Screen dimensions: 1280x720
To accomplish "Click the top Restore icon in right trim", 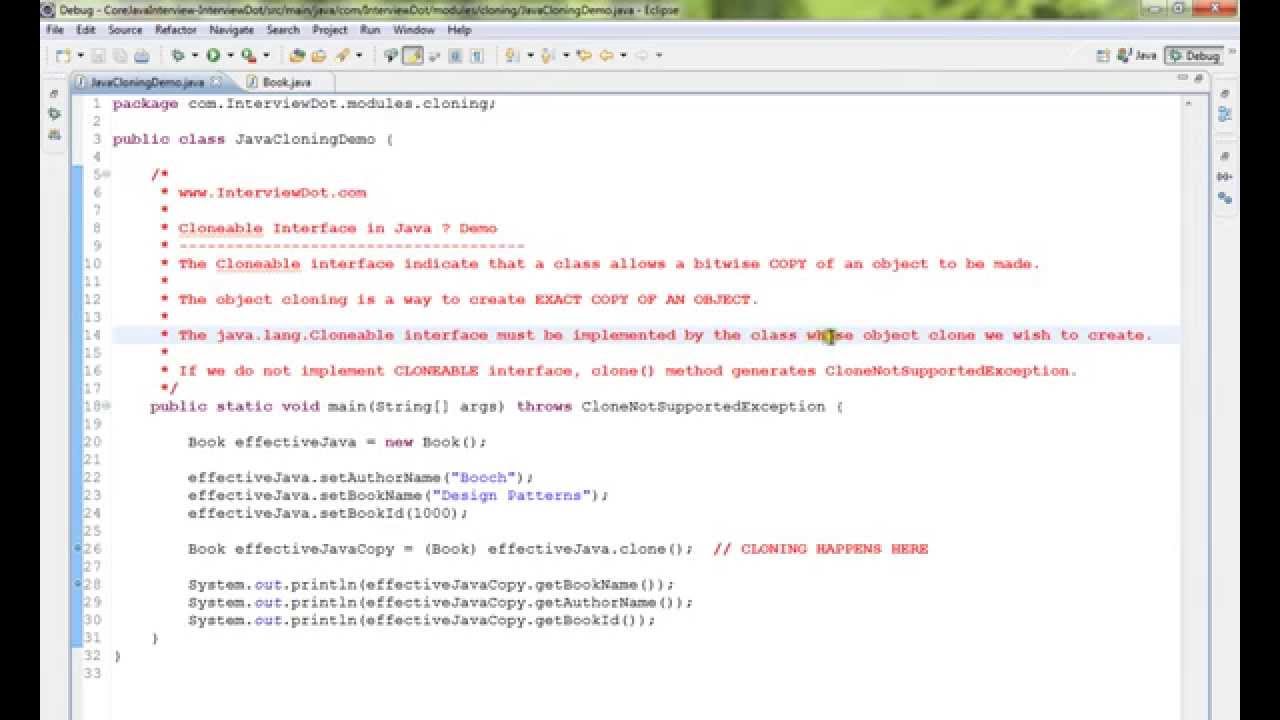I will coord(1224,94).
